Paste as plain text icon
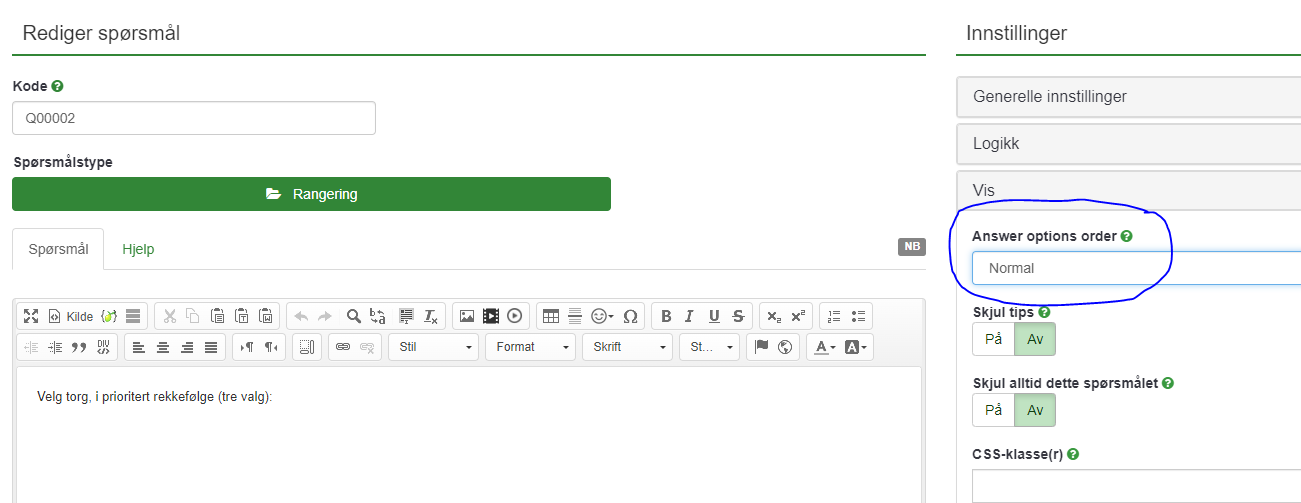1301x503 pixels. (x=241, y=316)
